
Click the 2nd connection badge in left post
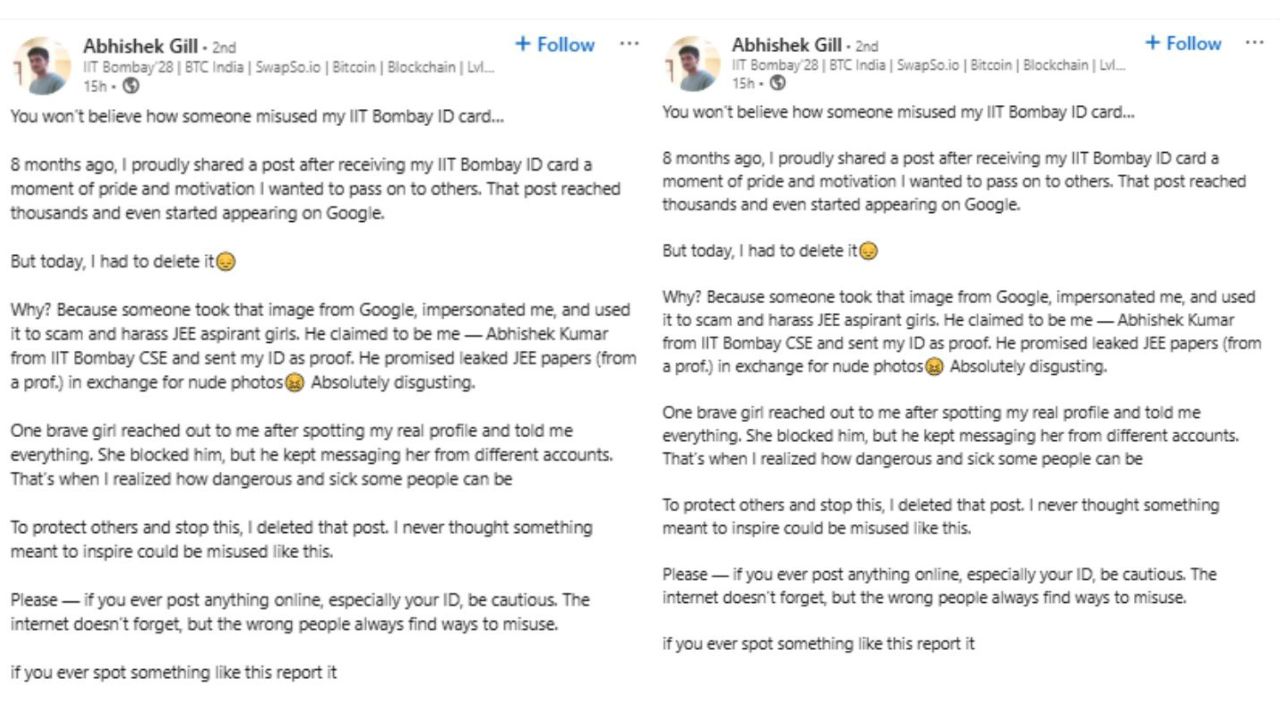223,48
